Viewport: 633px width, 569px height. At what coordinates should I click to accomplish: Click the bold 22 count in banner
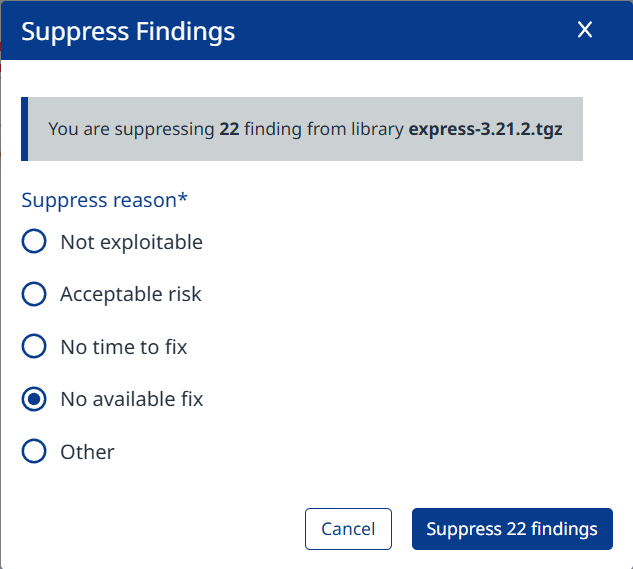228,129
